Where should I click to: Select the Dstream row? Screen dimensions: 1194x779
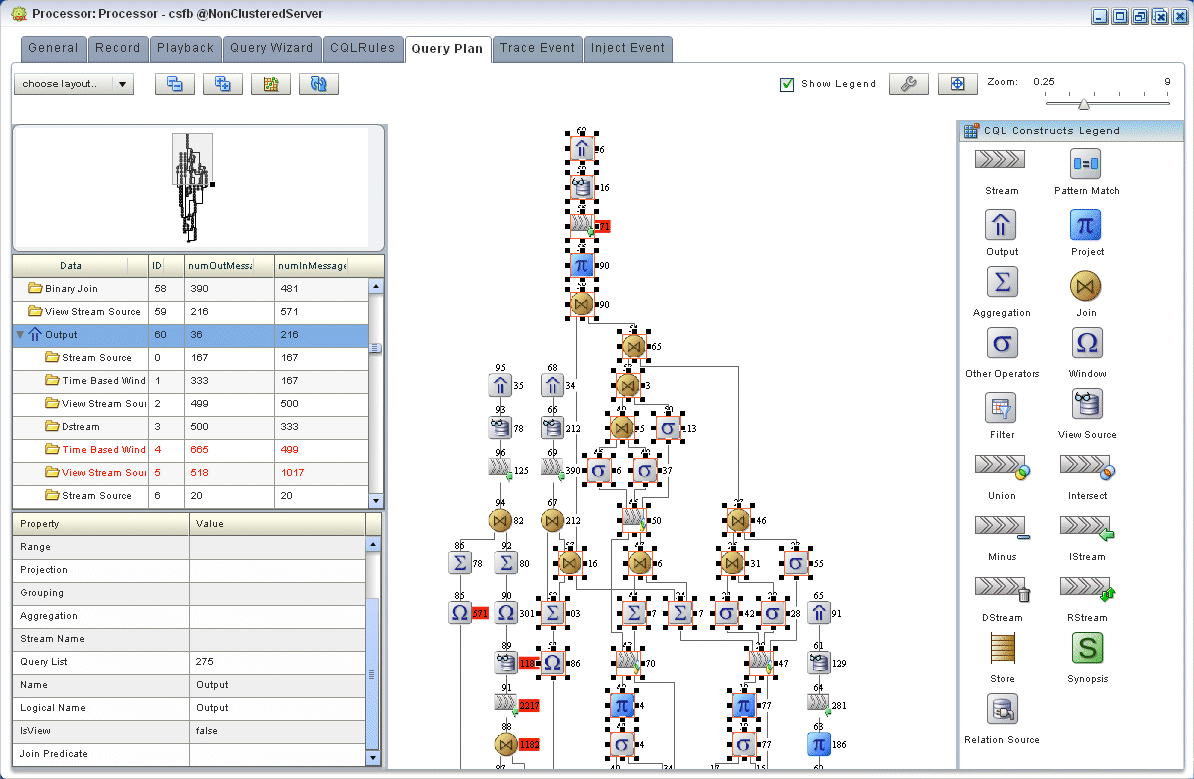click(x=190, y=426)
